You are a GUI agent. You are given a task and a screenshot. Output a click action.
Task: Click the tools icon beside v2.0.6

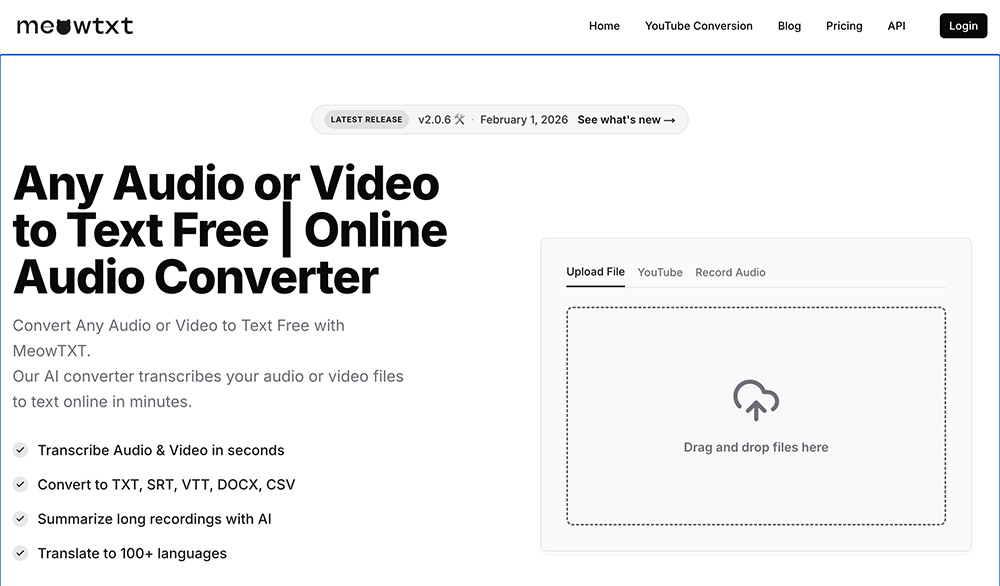coord(460,120)
